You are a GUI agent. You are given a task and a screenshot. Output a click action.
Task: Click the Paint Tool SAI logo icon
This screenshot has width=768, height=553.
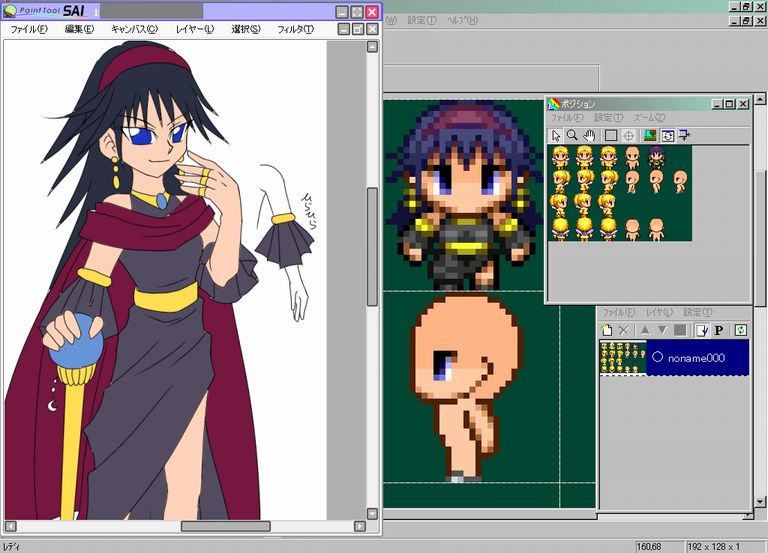click(x=10, y=11)
